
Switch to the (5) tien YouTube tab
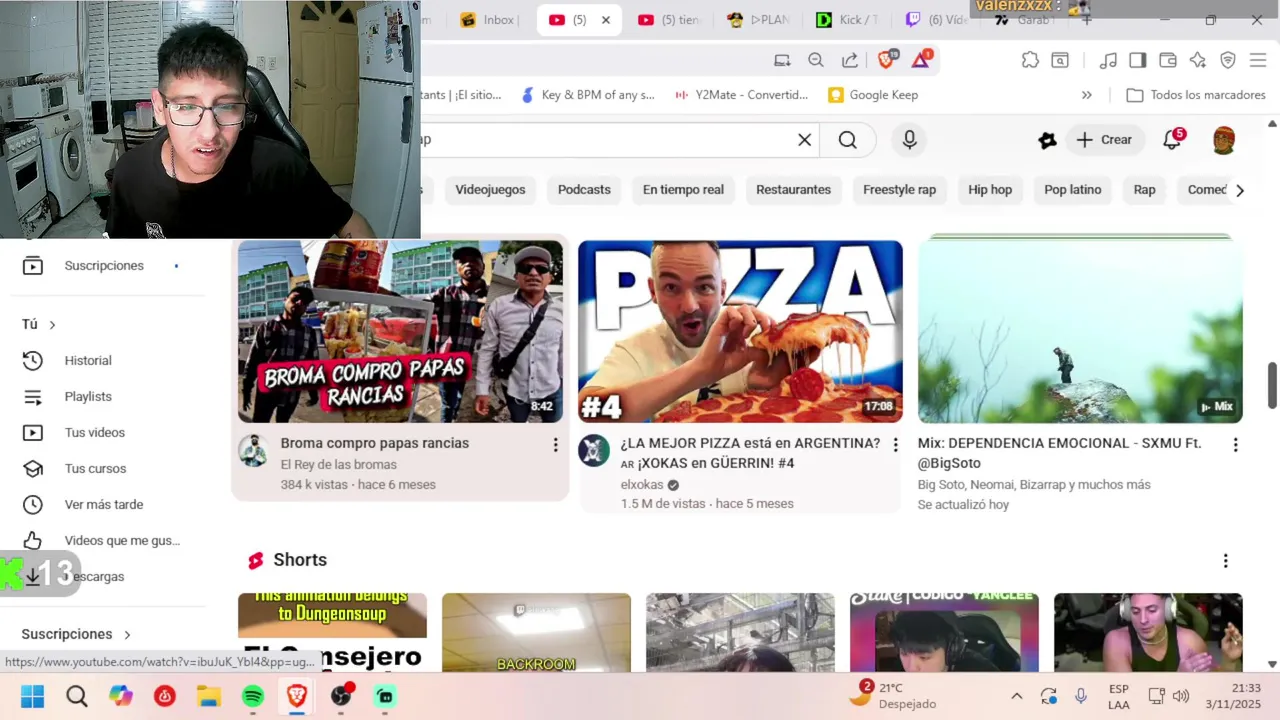point(669,20)
